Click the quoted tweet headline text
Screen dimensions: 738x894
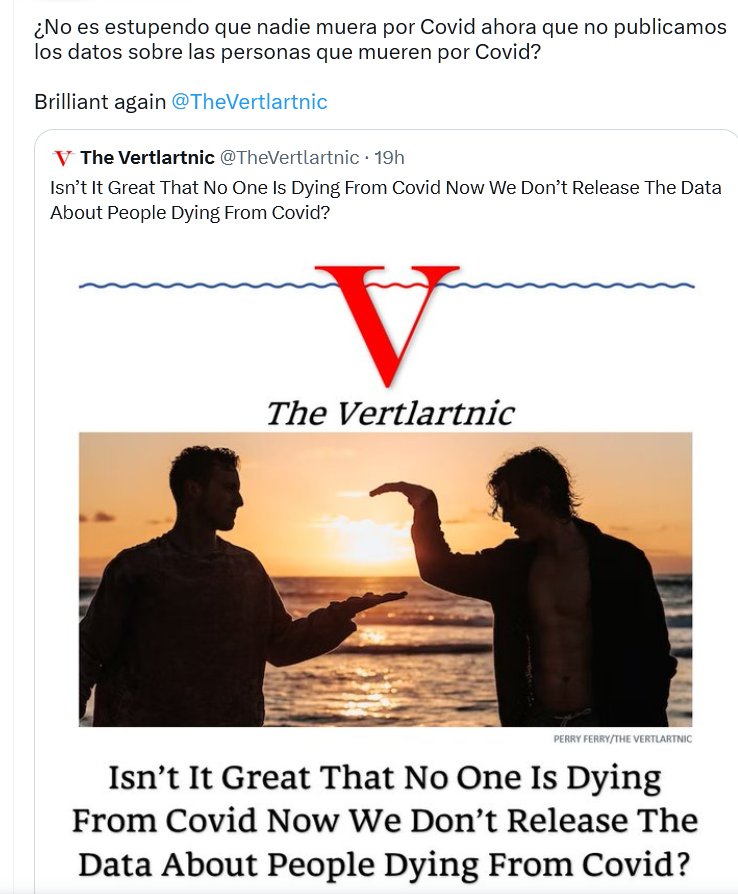coord(385,200)
